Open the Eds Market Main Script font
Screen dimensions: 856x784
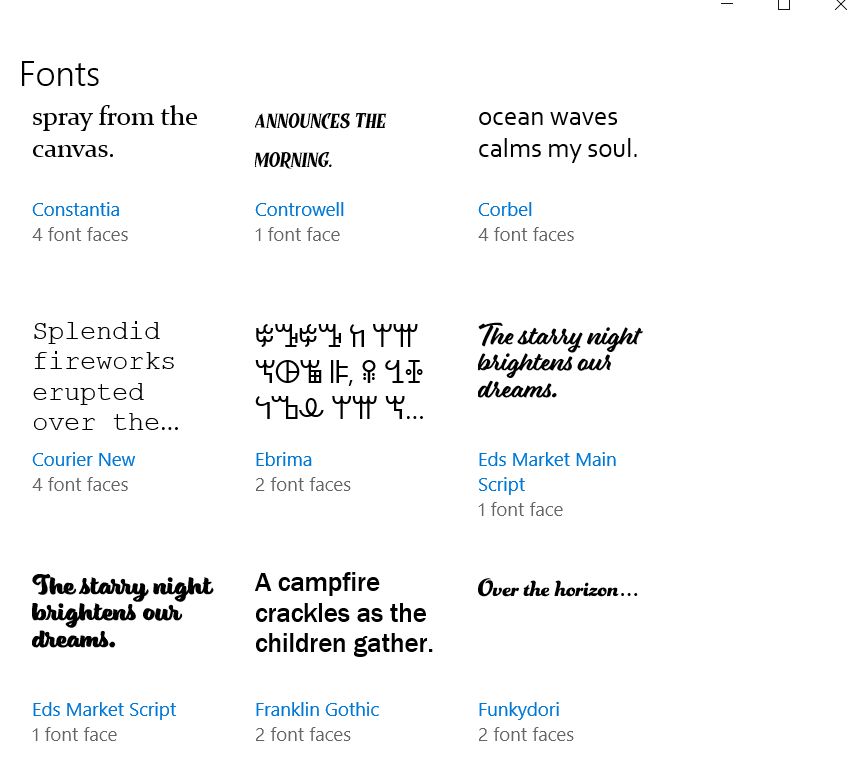click(547, 459)
